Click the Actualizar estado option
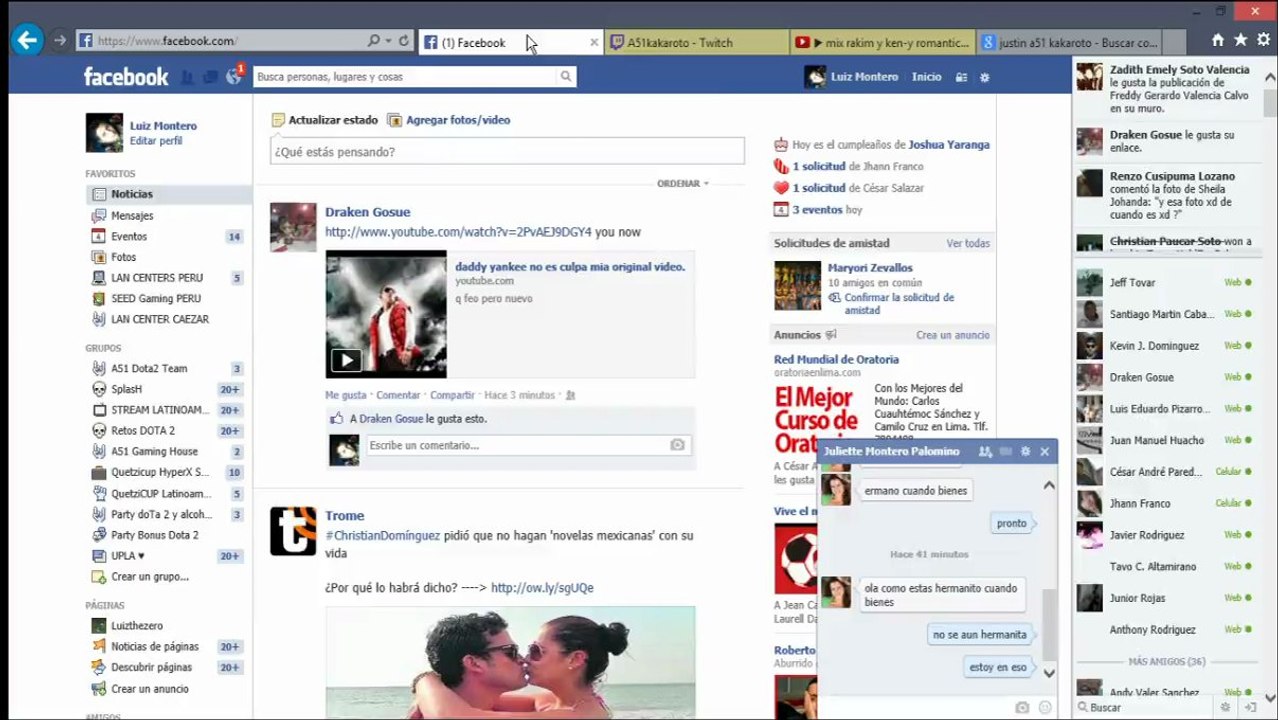Image resolution: width=1278 pixels, height=720 pixels. [x=325, y=120]
